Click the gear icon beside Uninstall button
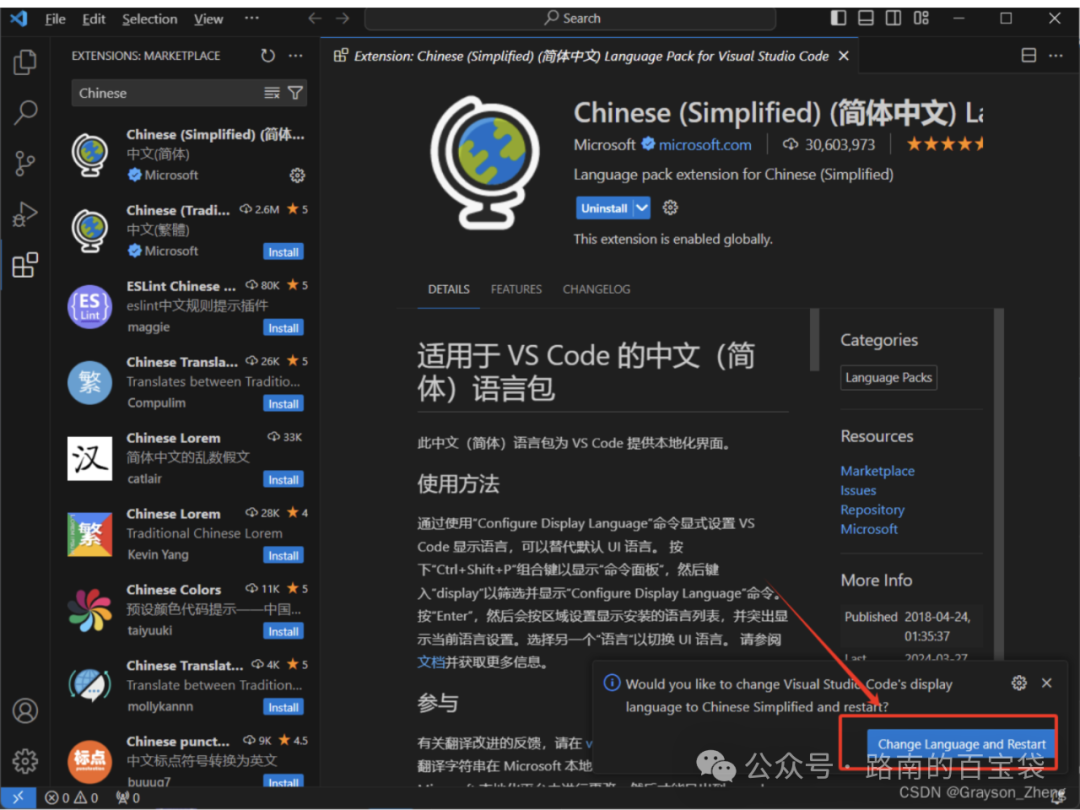 click(670, 207)
